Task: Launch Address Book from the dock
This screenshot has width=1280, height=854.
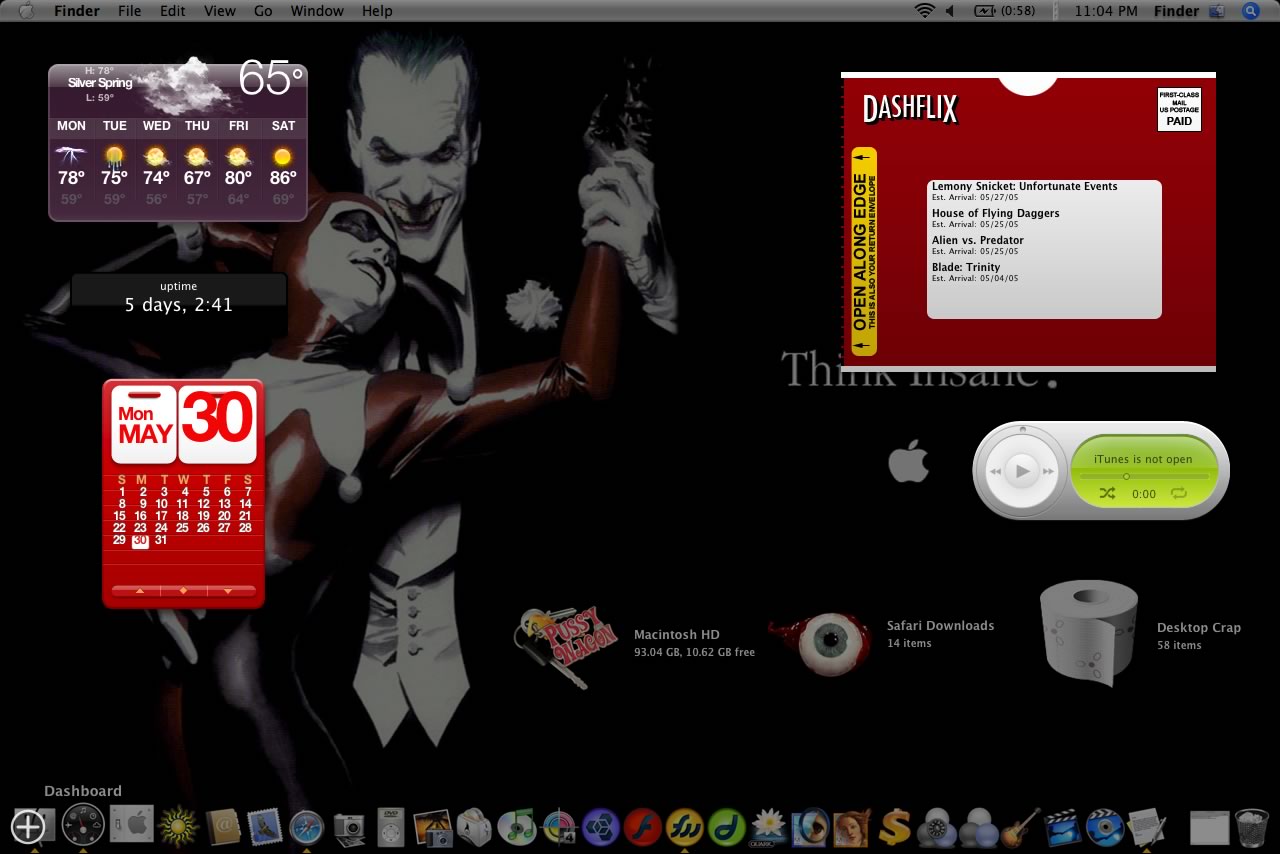Action: 223,827
